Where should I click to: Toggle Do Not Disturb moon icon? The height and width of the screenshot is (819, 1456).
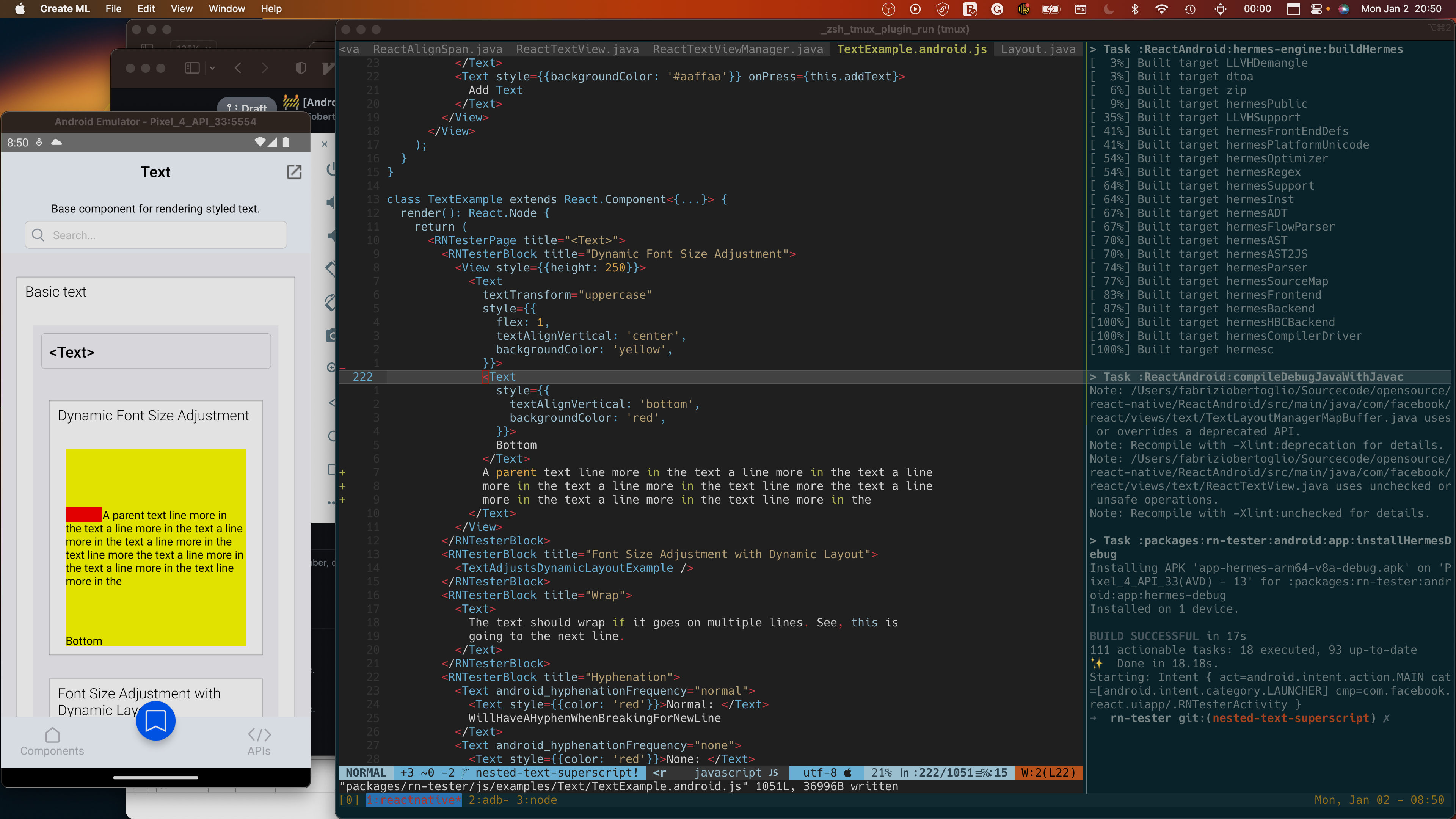click(x=1108, y=8)
